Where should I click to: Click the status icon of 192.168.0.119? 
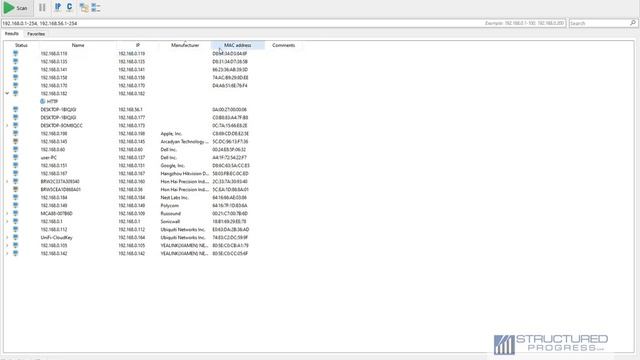(x=16, y=53)
